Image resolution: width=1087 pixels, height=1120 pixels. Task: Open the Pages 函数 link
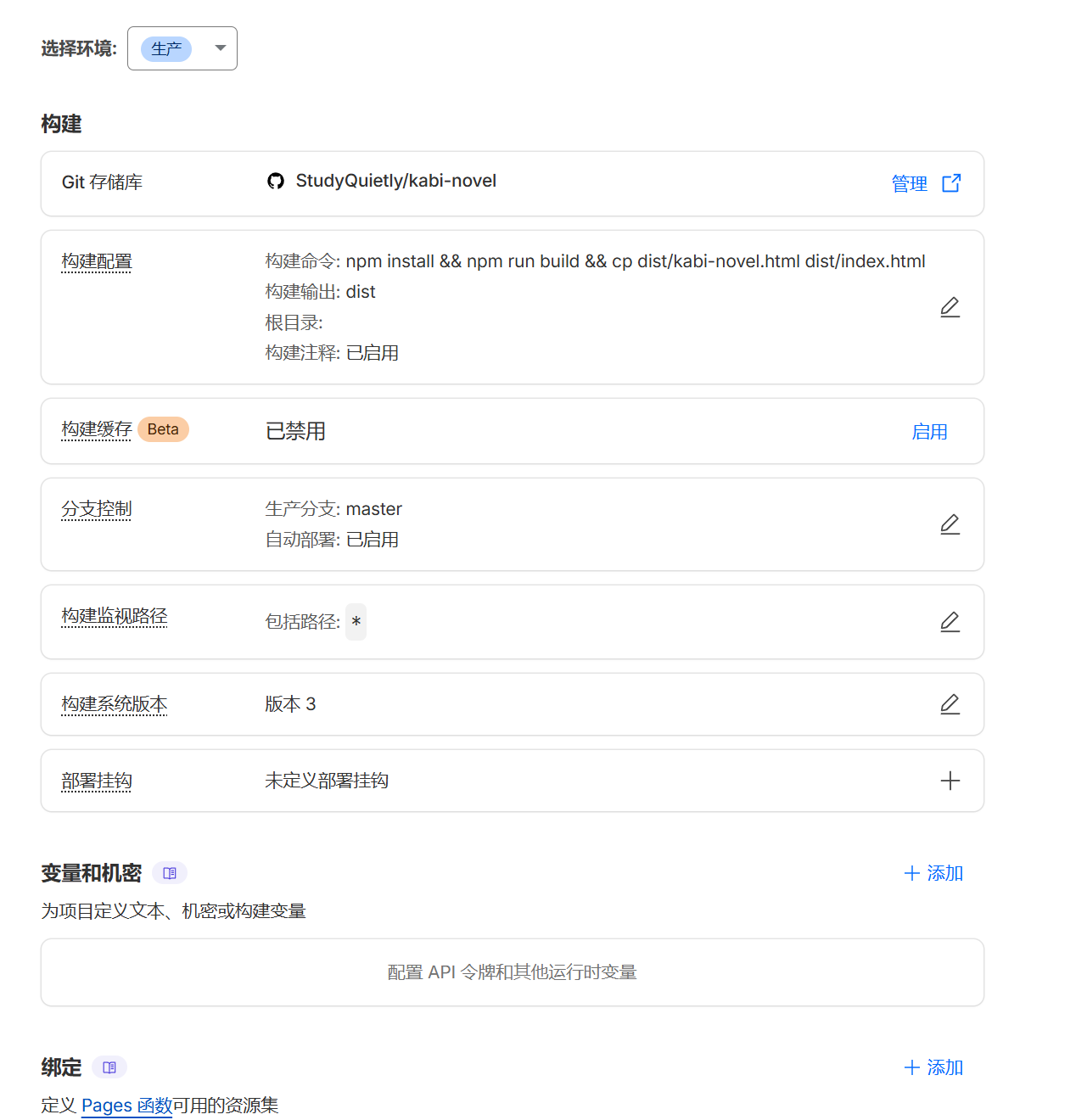(127, 1106)
